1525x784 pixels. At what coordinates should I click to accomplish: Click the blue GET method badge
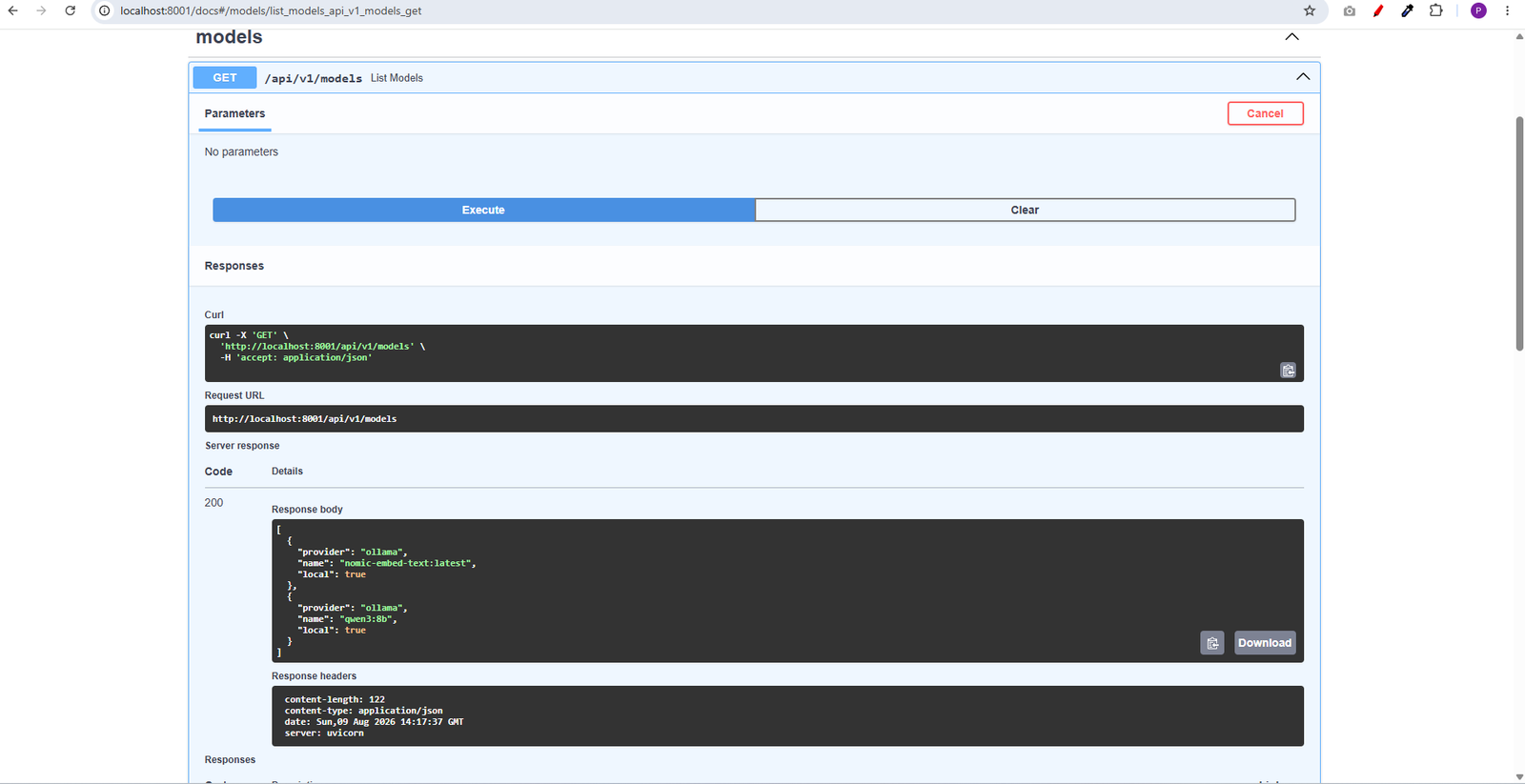225,77
